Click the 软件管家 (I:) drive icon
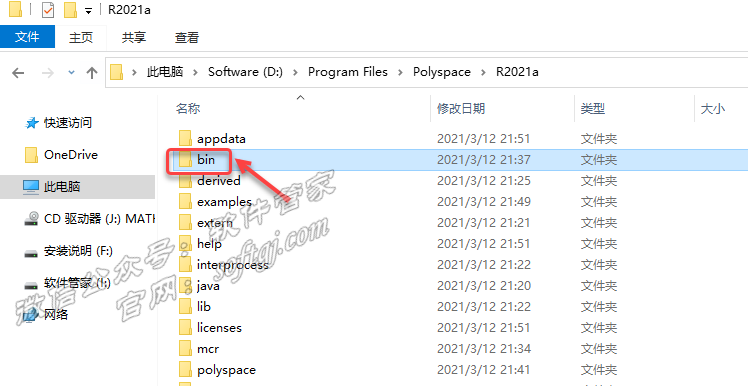The width and height of the screenshot is (748, 386). [31, 285]
